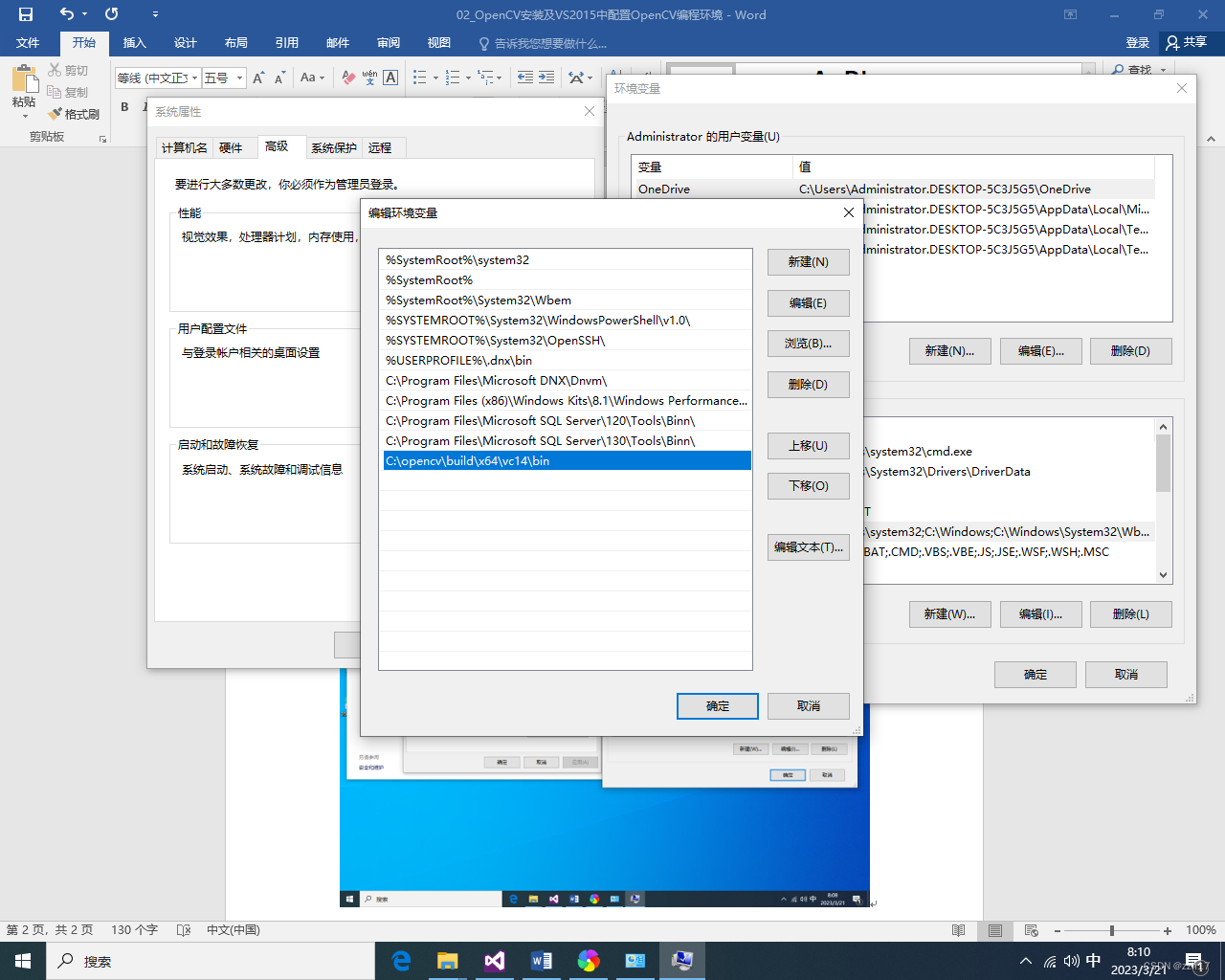The image size is (1225, 980).
Task: Switch to the 插入 ribbon tab
Action: pyautogui.click(x=134, y=43)
